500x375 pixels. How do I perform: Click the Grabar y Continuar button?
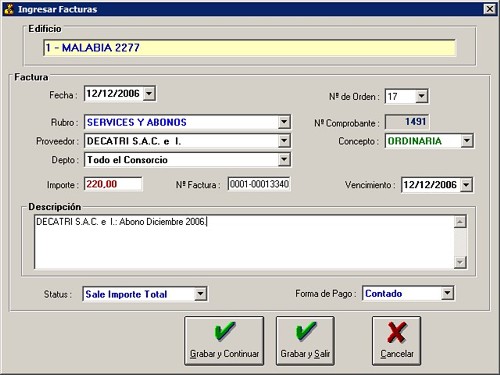click(x=224, y=341)
